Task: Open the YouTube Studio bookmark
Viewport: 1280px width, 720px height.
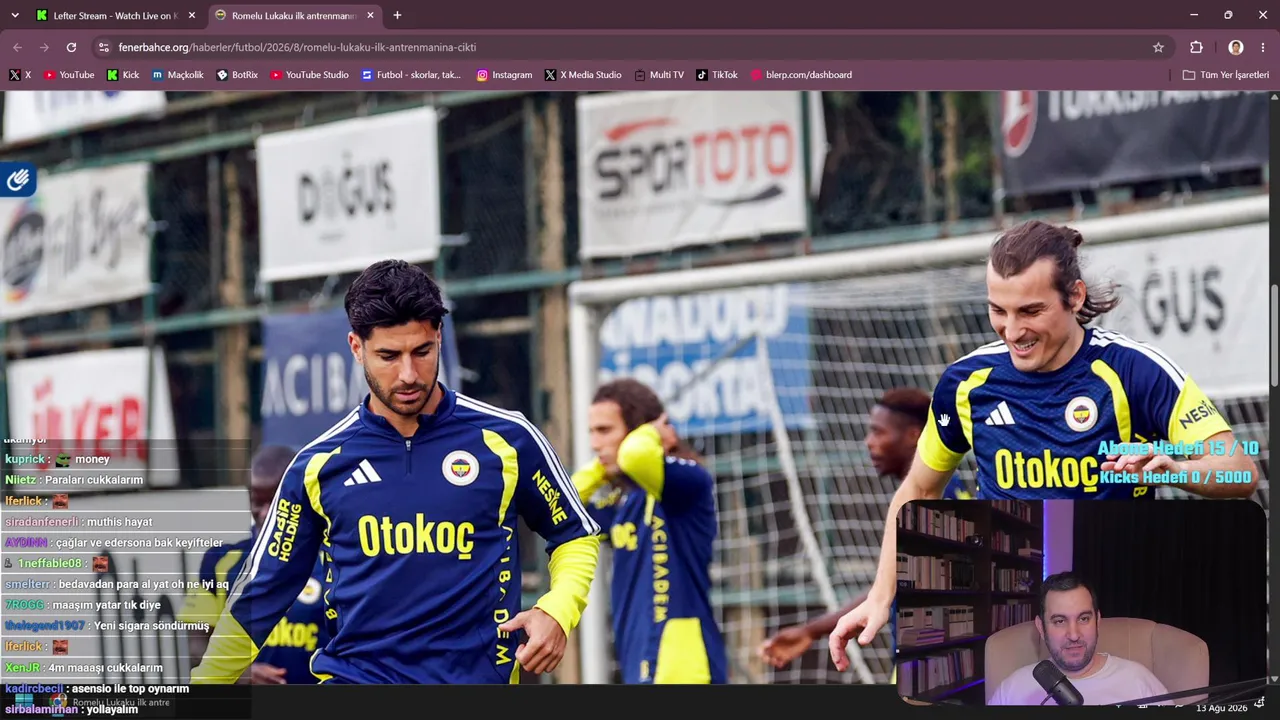Action: (310, 75)
